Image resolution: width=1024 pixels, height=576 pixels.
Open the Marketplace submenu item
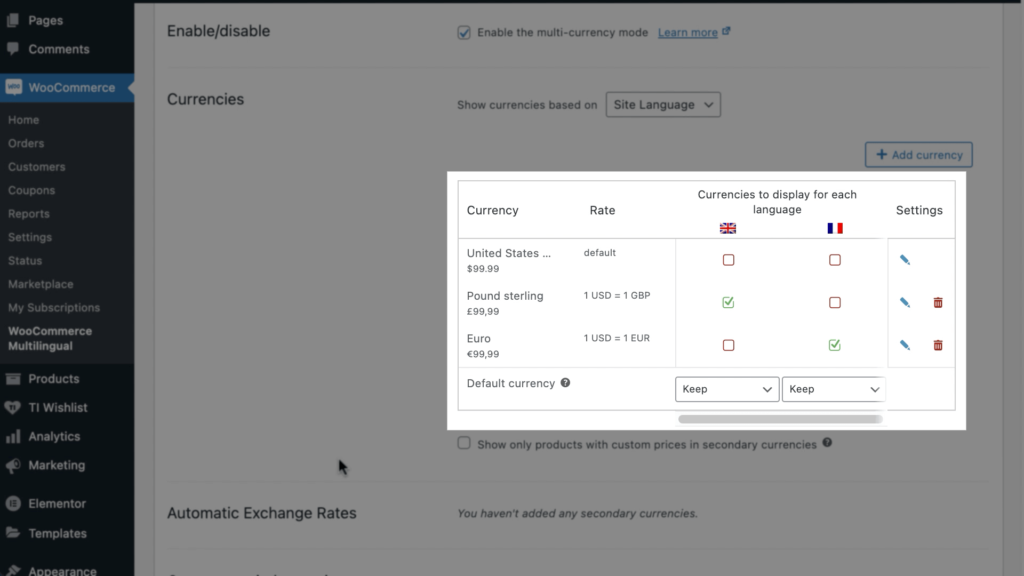[x=40, y=285]
